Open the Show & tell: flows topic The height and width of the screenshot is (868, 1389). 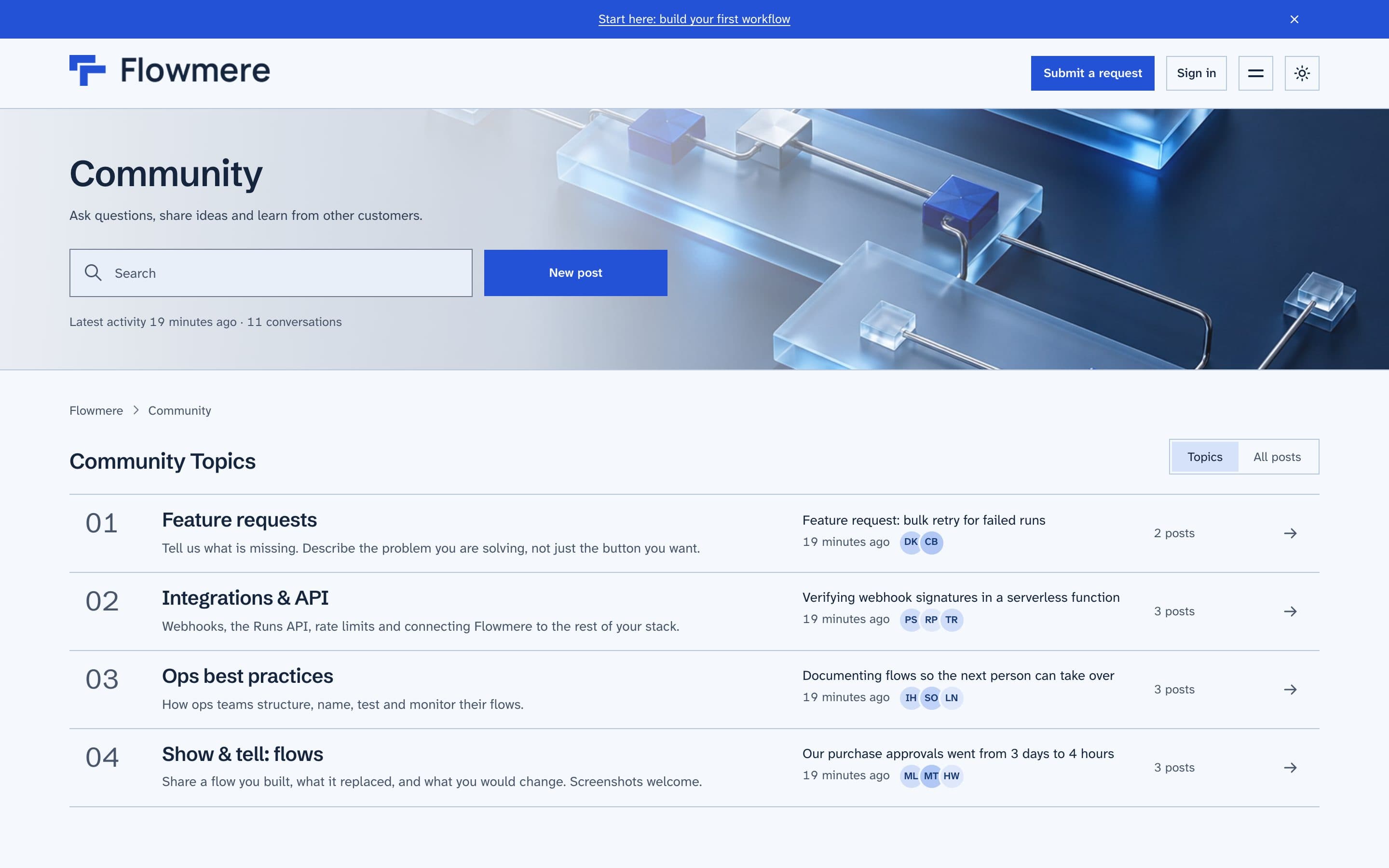coord(242,754)
